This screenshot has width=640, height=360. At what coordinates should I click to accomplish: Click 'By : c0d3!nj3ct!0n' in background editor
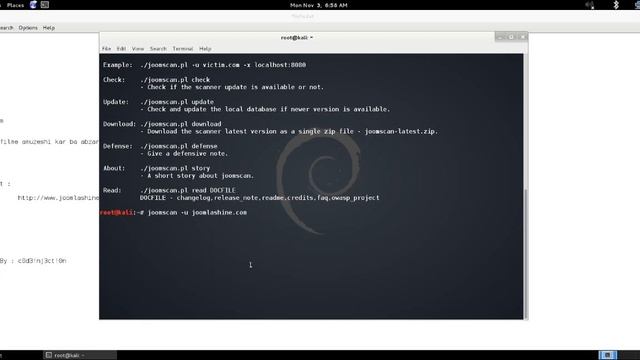(33, 260)
